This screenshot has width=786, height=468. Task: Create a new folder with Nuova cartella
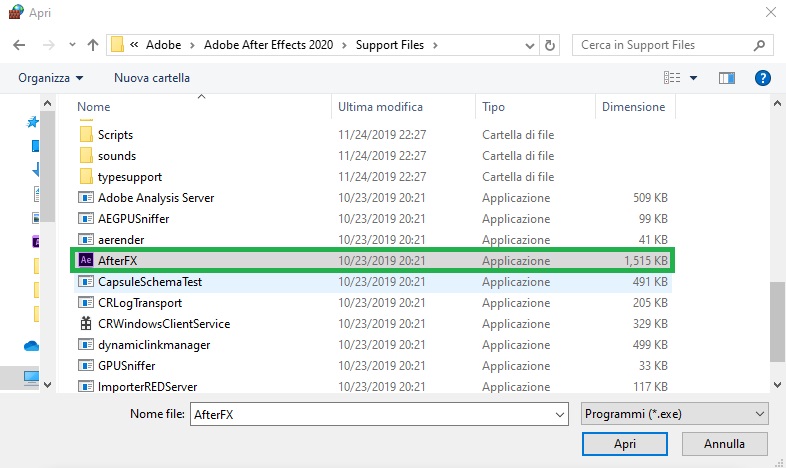pyautogui.click(x=152, y=78)
